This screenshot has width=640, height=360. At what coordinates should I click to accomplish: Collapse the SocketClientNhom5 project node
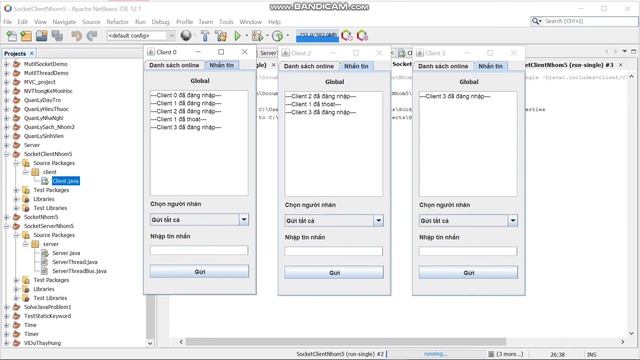(6, 154)
